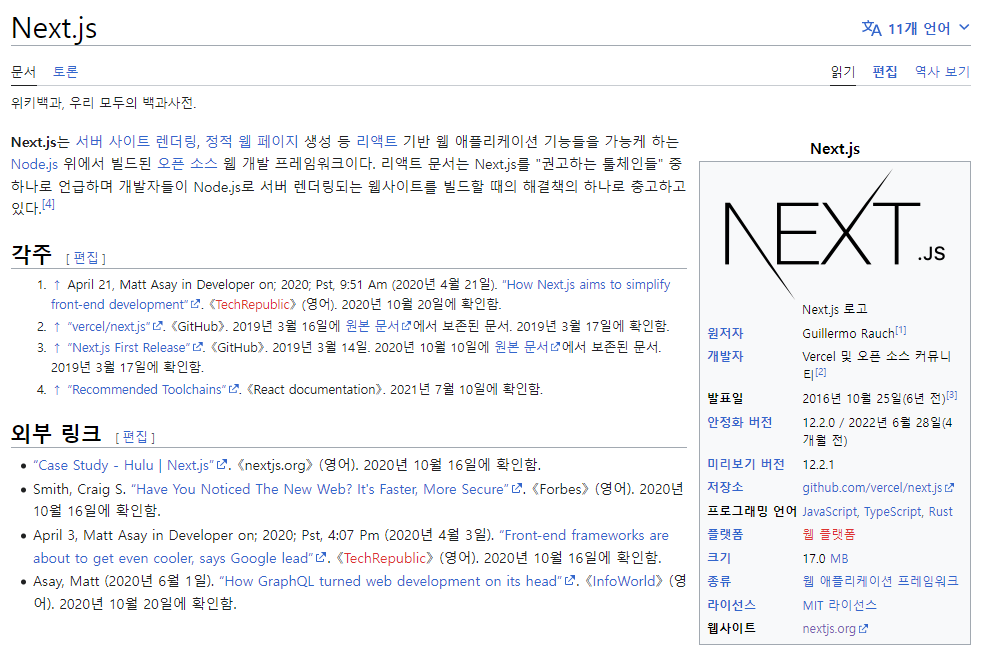Open the 11개 언어 language dropdown
982x652 pixels.
point(916,28)
